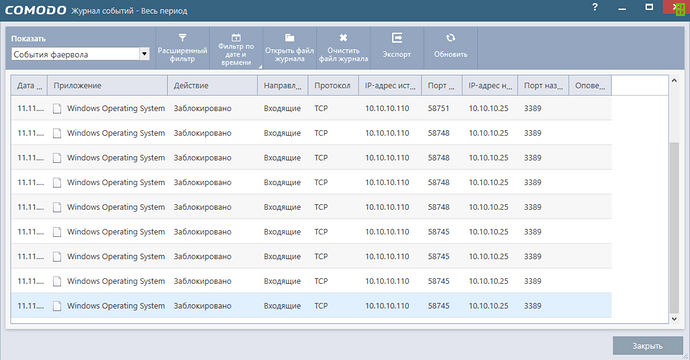Open the help question mark icon
The width and height of the screenshot is (690, 360).
[595, 7]
